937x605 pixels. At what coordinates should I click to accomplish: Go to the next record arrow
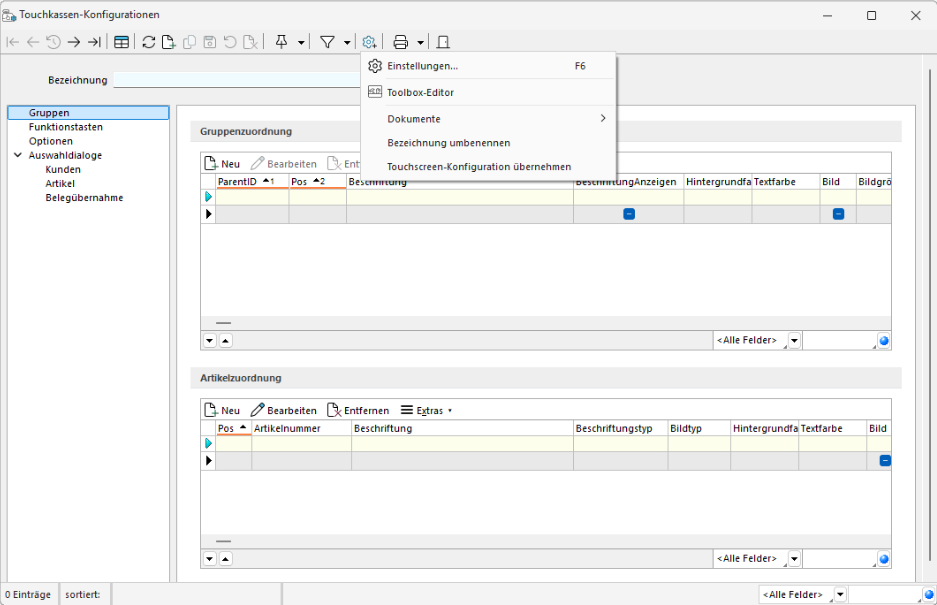[x=74, y=42]
